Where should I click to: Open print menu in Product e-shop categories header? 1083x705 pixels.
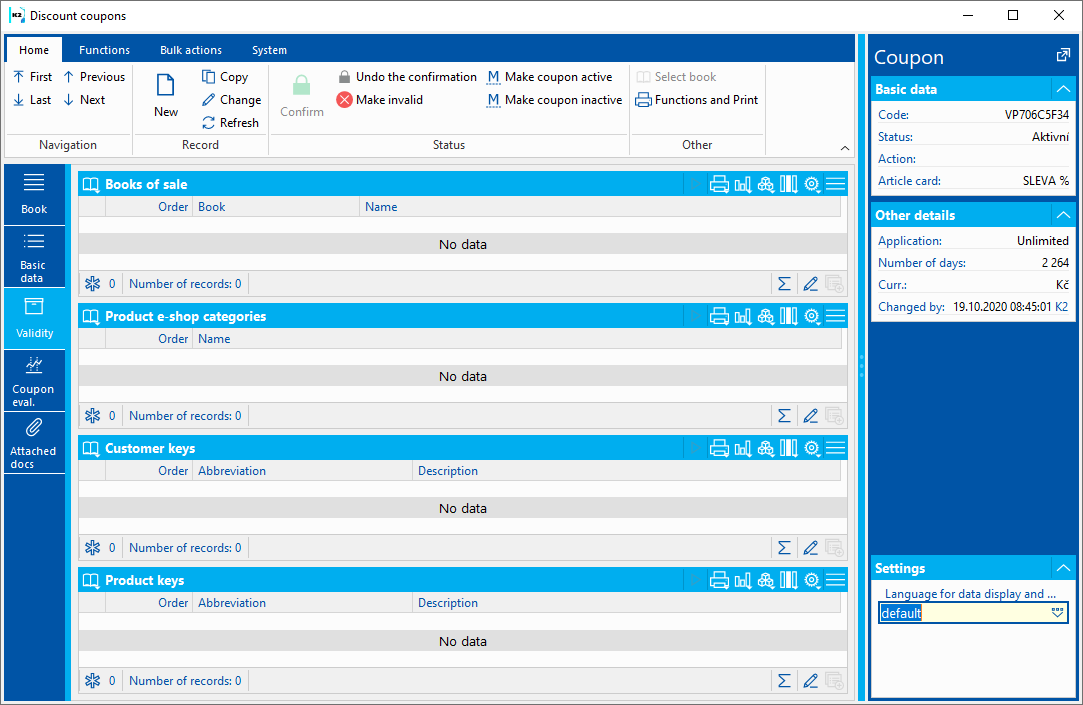pos(719,316)
